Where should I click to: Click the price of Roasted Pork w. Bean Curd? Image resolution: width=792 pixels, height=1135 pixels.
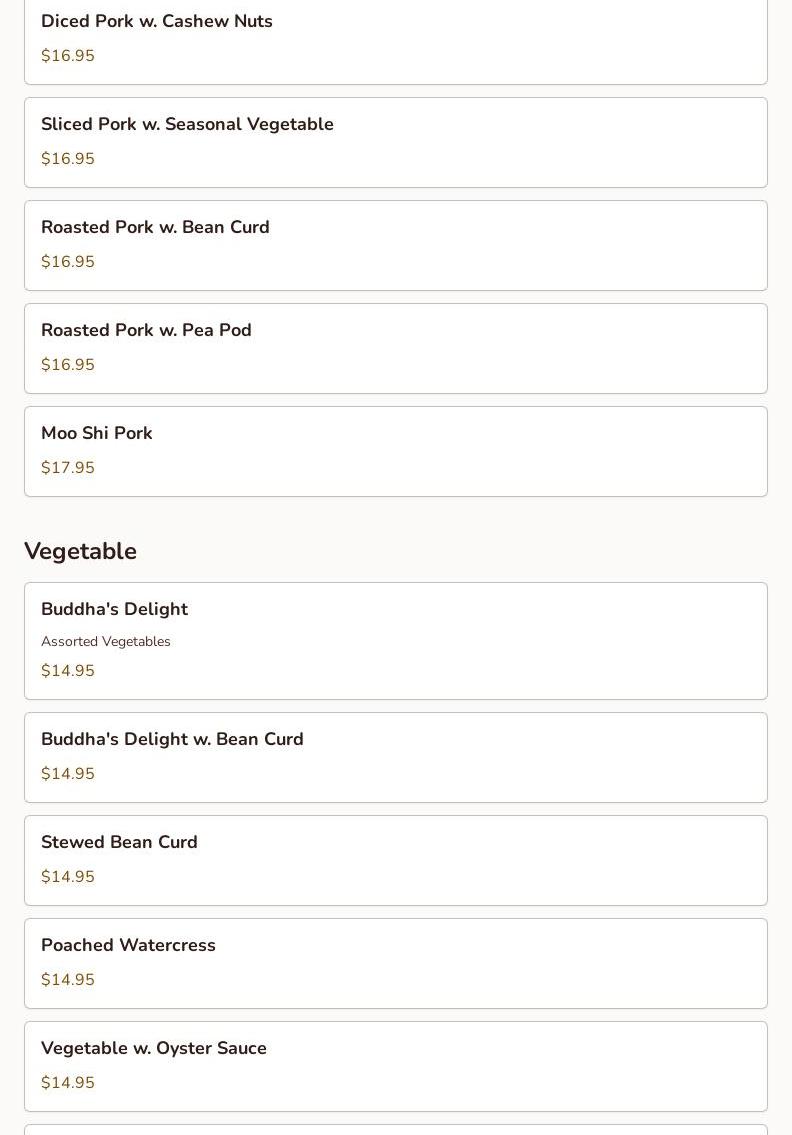tap(68, 262)
